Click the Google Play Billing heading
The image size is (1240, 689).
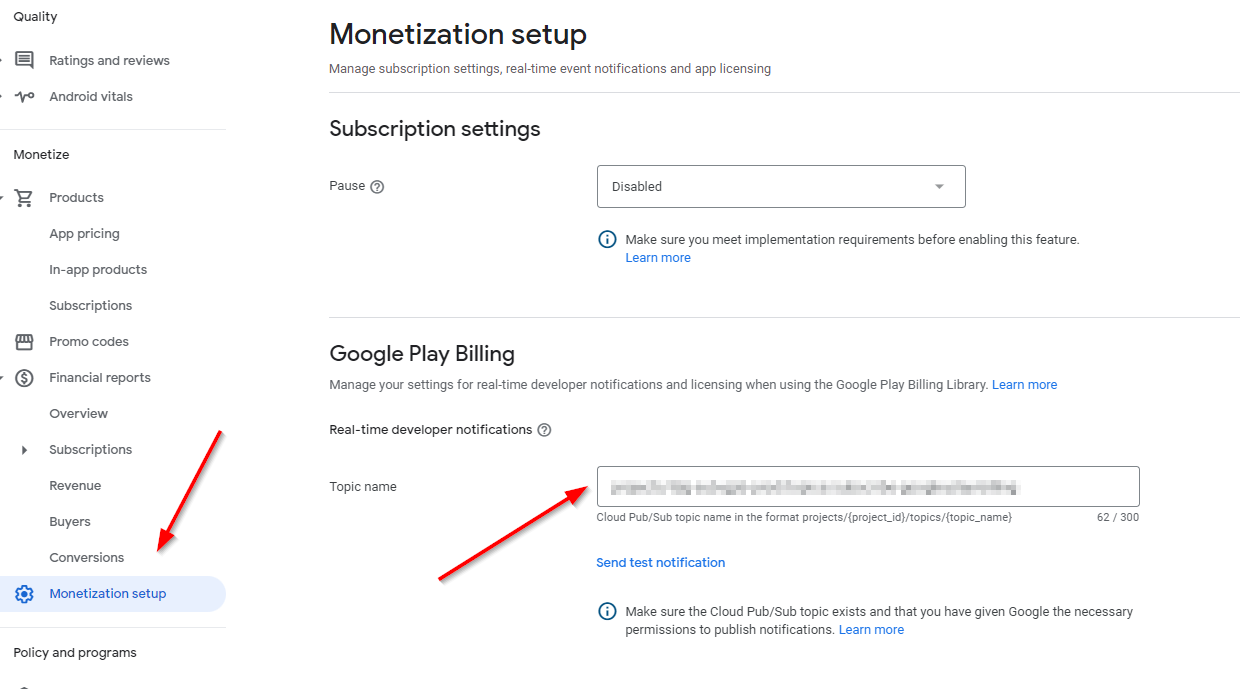point(422,354)
